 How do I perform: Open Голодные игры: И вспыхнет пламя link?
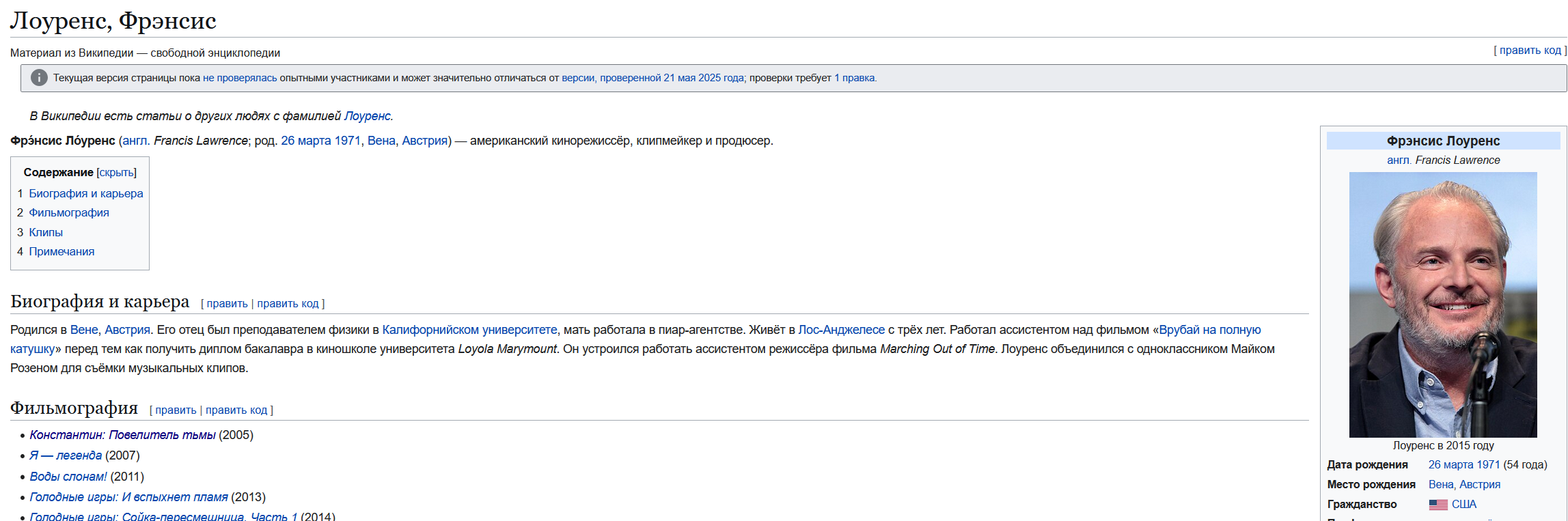point(128,497)
